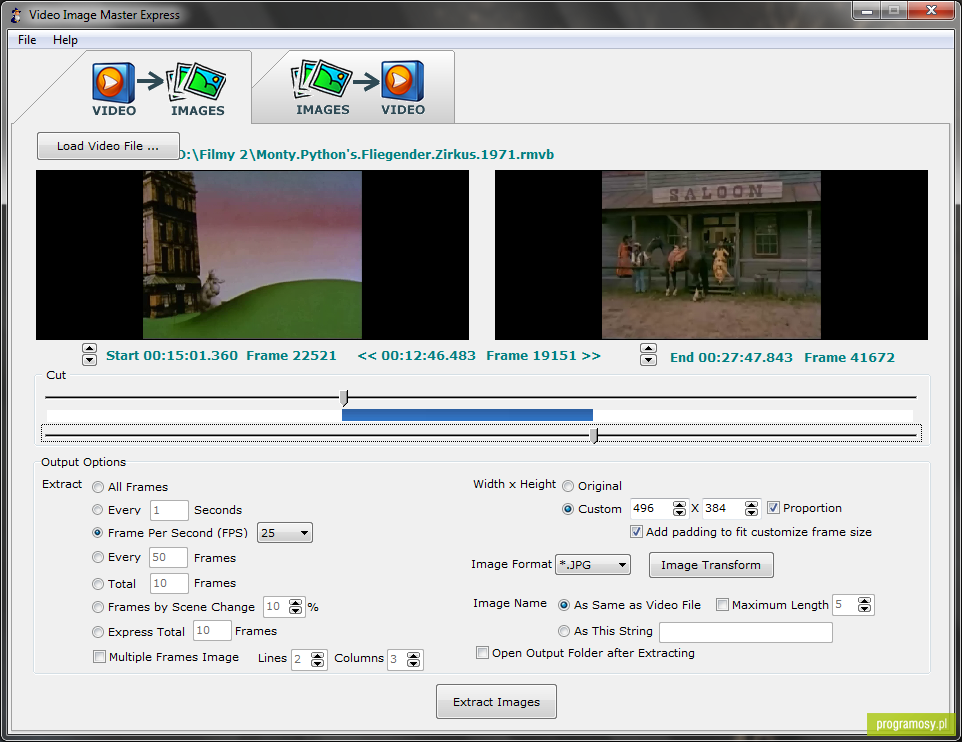
Task: Open the Image Format dropdown
Action: (593, 565)
